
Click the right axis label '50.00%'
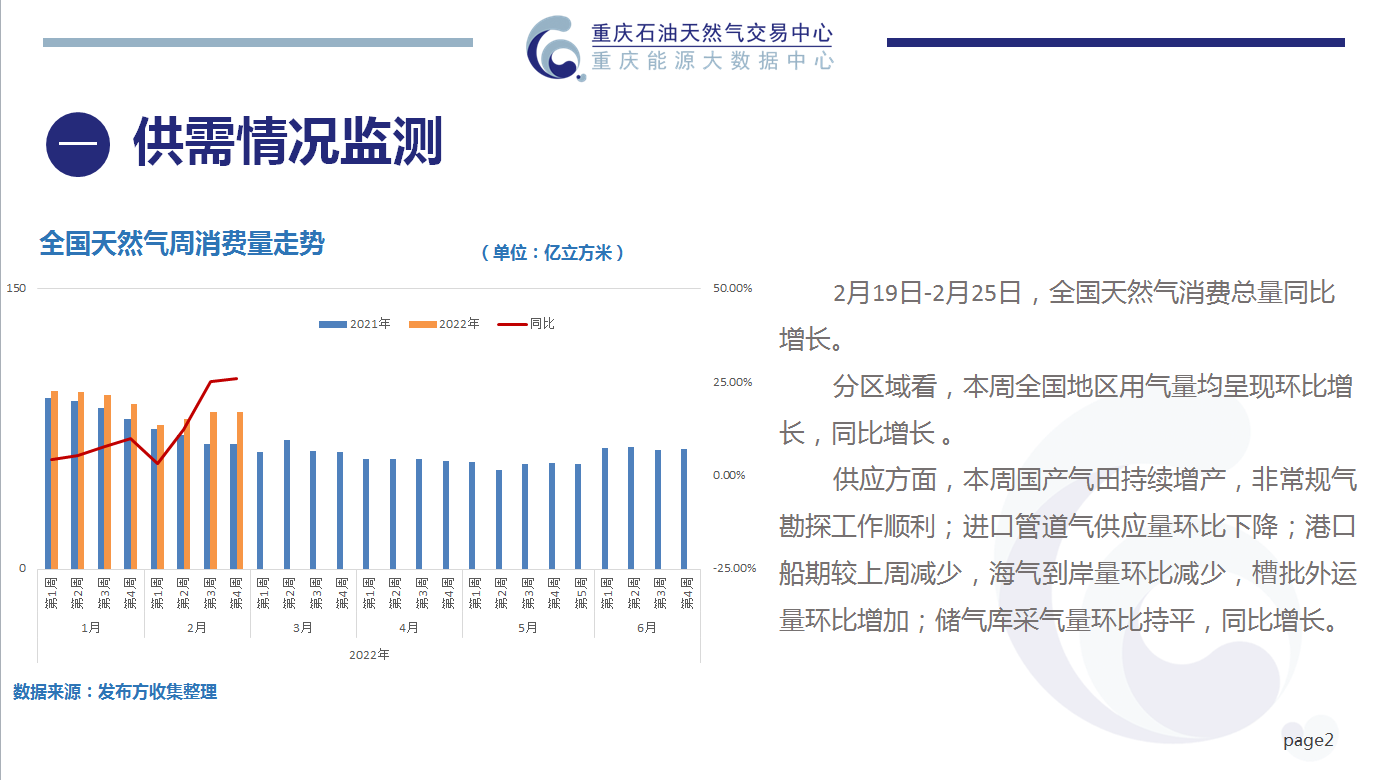click(x=732, y=288)
